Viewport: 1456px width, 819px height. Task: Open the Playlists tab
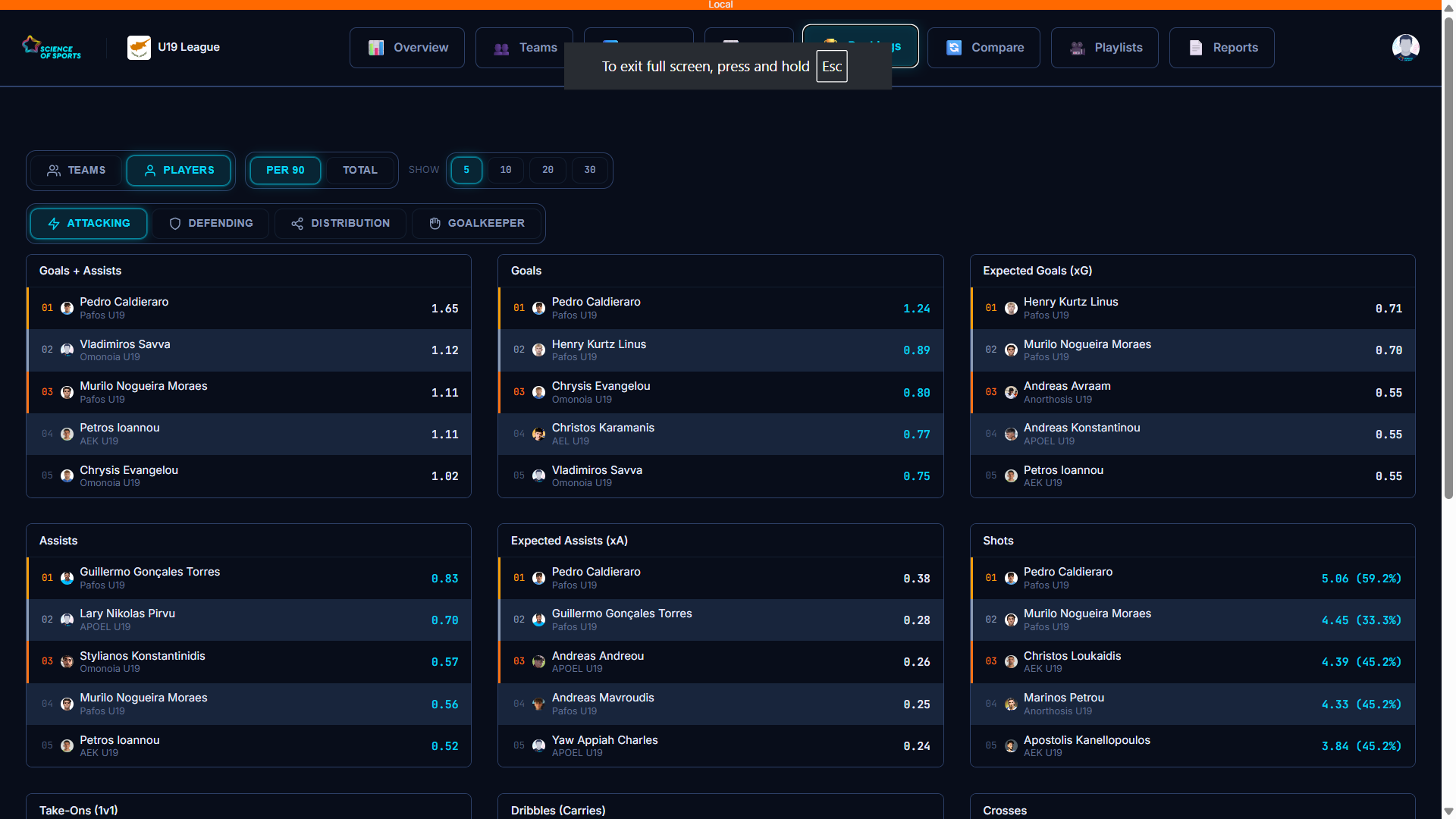[1105, 48]
